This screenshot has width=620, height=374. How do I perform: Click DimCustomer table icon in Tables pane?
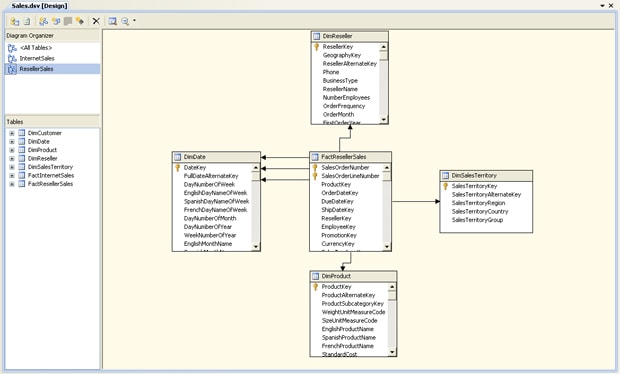click(x=22, y=133)
